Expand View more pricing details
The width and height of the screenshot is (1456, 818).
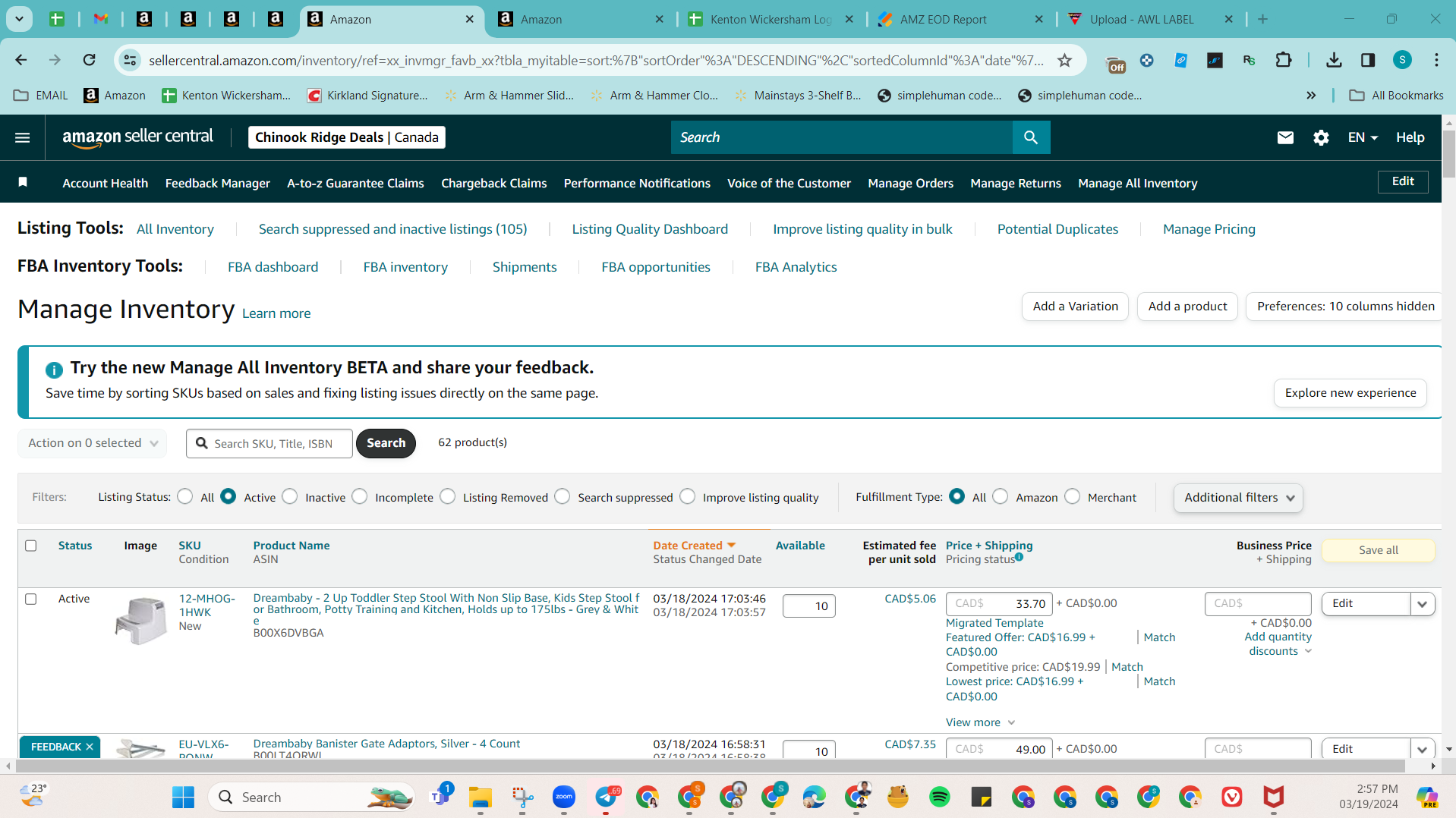(980, 722)
